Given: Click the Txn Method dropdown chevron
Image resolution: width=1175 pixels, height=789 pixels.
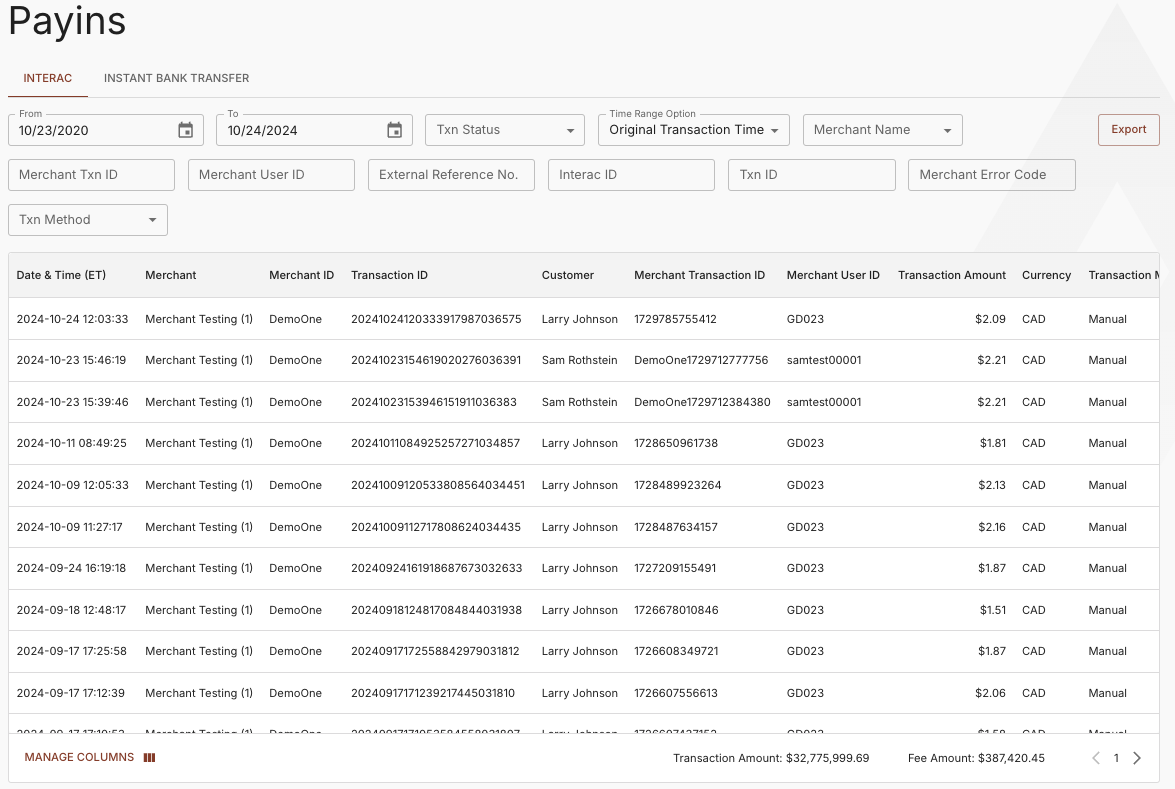Looking at the screenshot, I should click(152, 220).
